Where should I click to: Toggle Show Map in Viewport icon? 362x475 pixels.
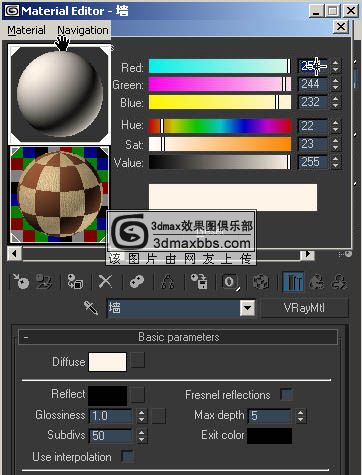click(x=261, y=282)
